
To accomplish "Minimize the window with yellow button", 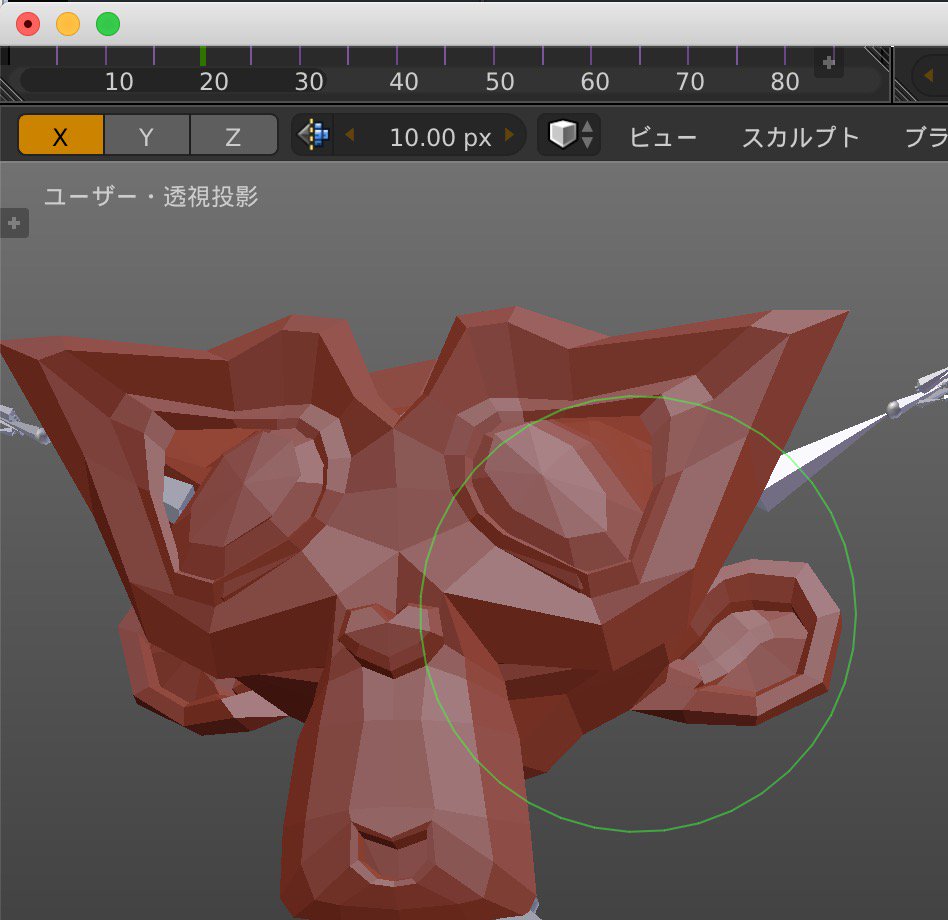I will (68, 24).
